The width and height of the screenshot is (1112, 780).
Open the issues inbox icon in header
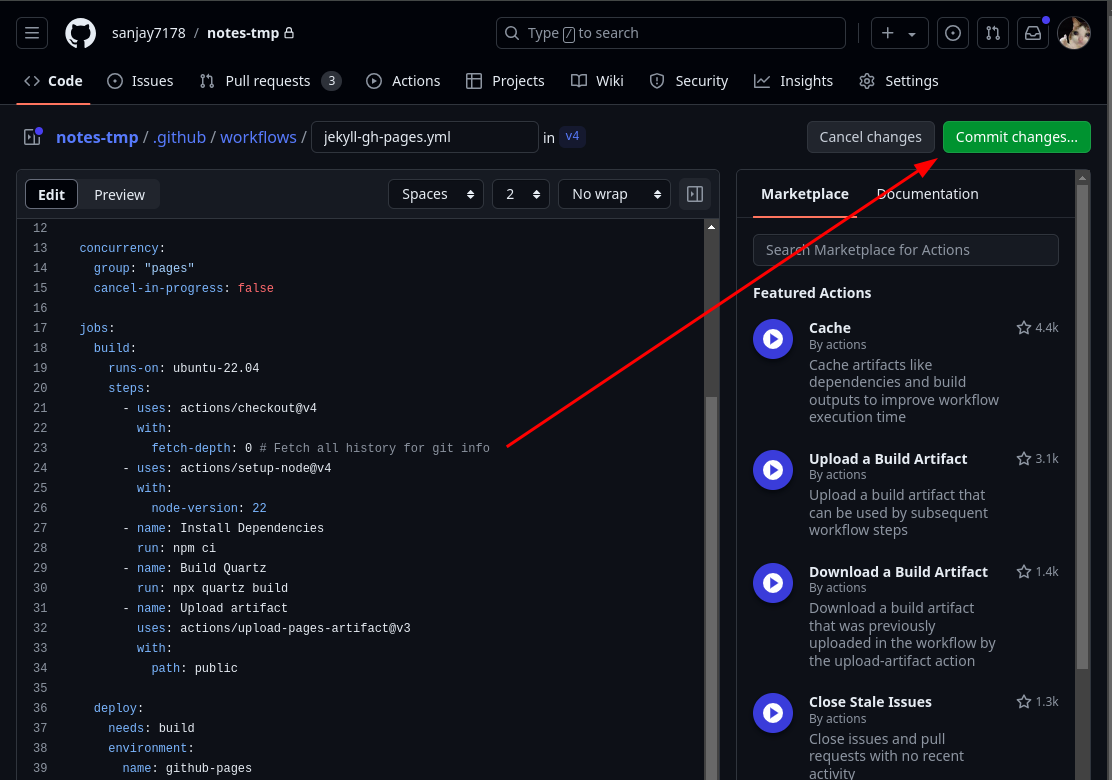click(x=953, y=33)
